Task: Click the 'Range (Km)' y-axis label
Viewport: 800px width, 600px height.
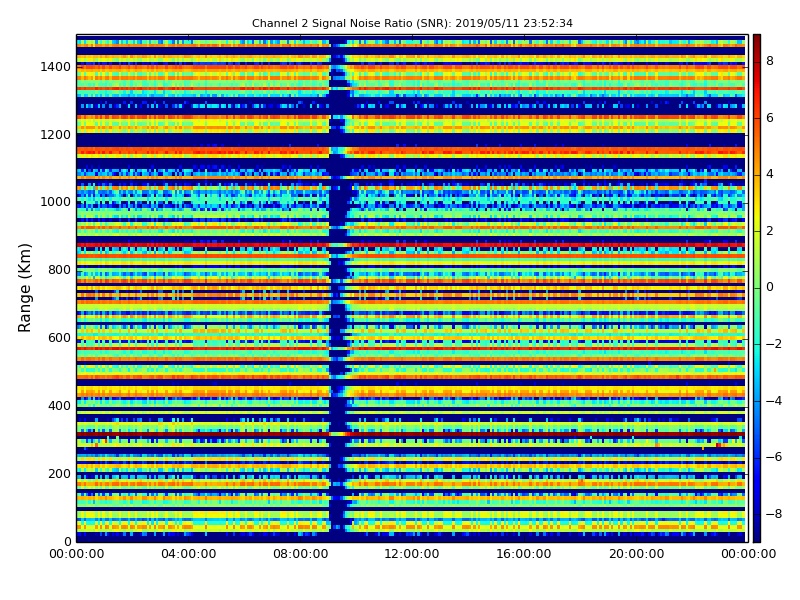Action: (x=24, y=288)
